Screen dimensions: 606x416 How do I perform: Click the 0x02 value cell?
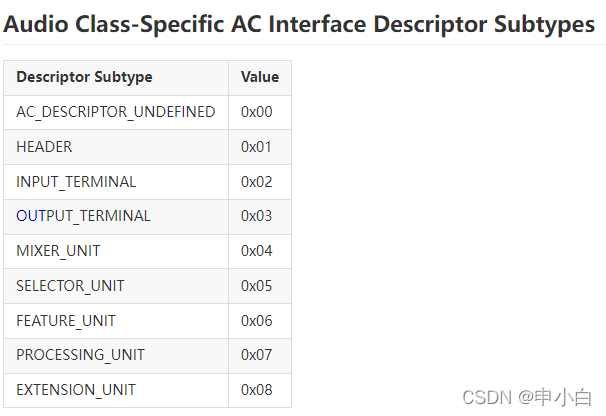pos(260,182)
